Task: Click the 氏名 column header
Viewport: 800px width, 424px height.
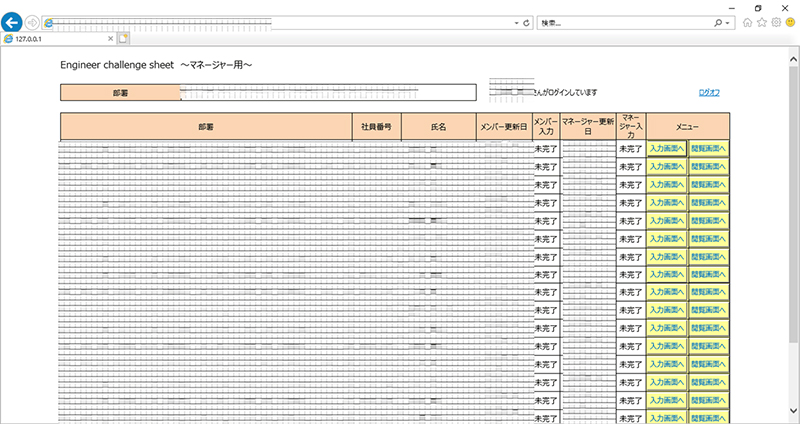Action: coord(439,127)
